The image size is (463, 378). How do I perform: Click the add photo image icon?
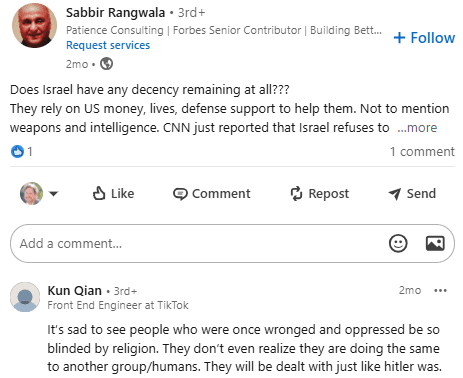click(435, 243)
